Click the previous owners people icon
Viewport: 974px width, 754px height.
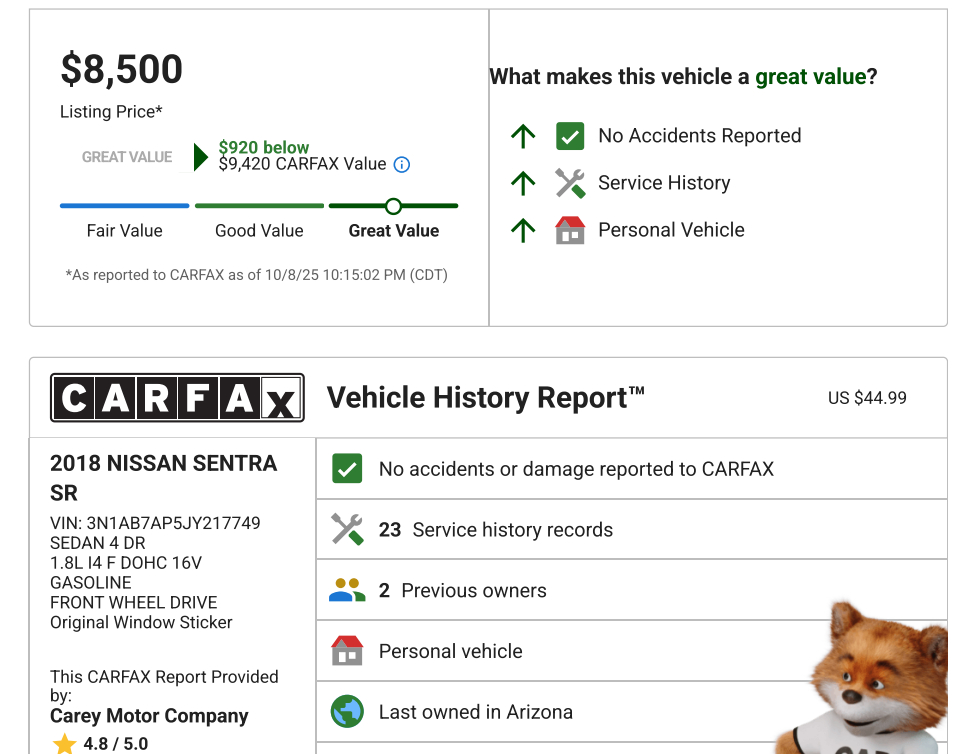point(347,591)
